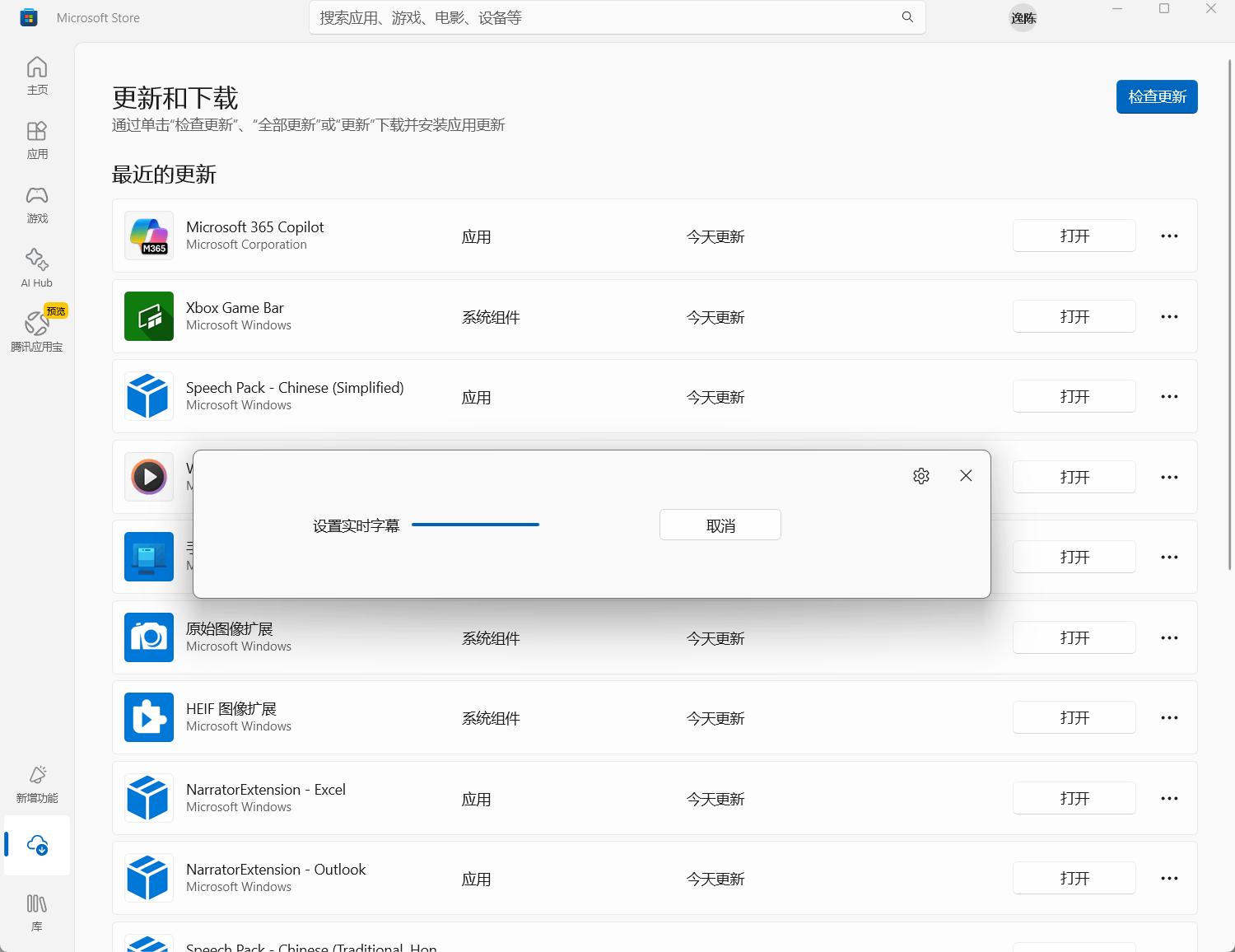
Task: Focus the store search input field
Action: coord(617,17)
